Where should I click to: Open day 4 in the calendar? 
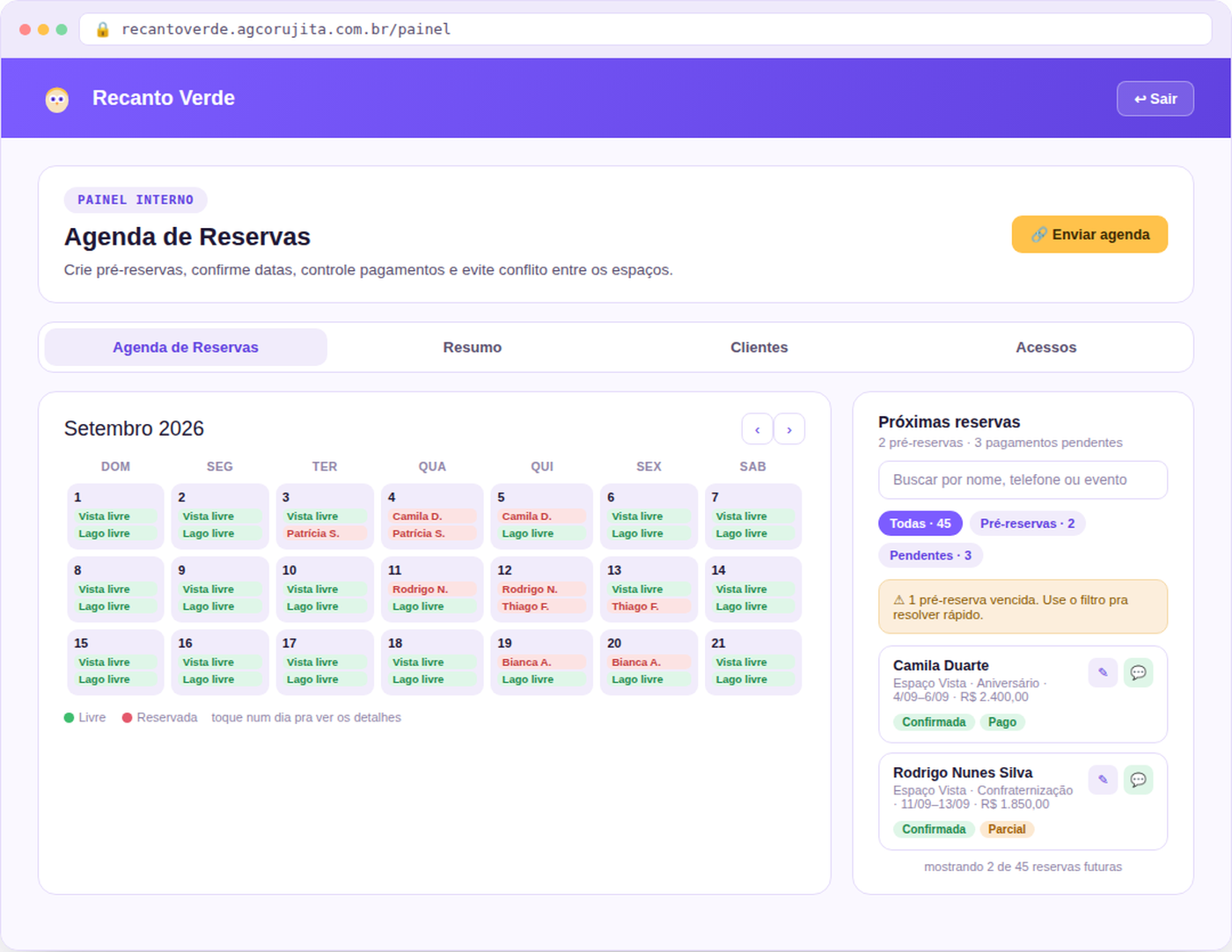coord(432,516)
